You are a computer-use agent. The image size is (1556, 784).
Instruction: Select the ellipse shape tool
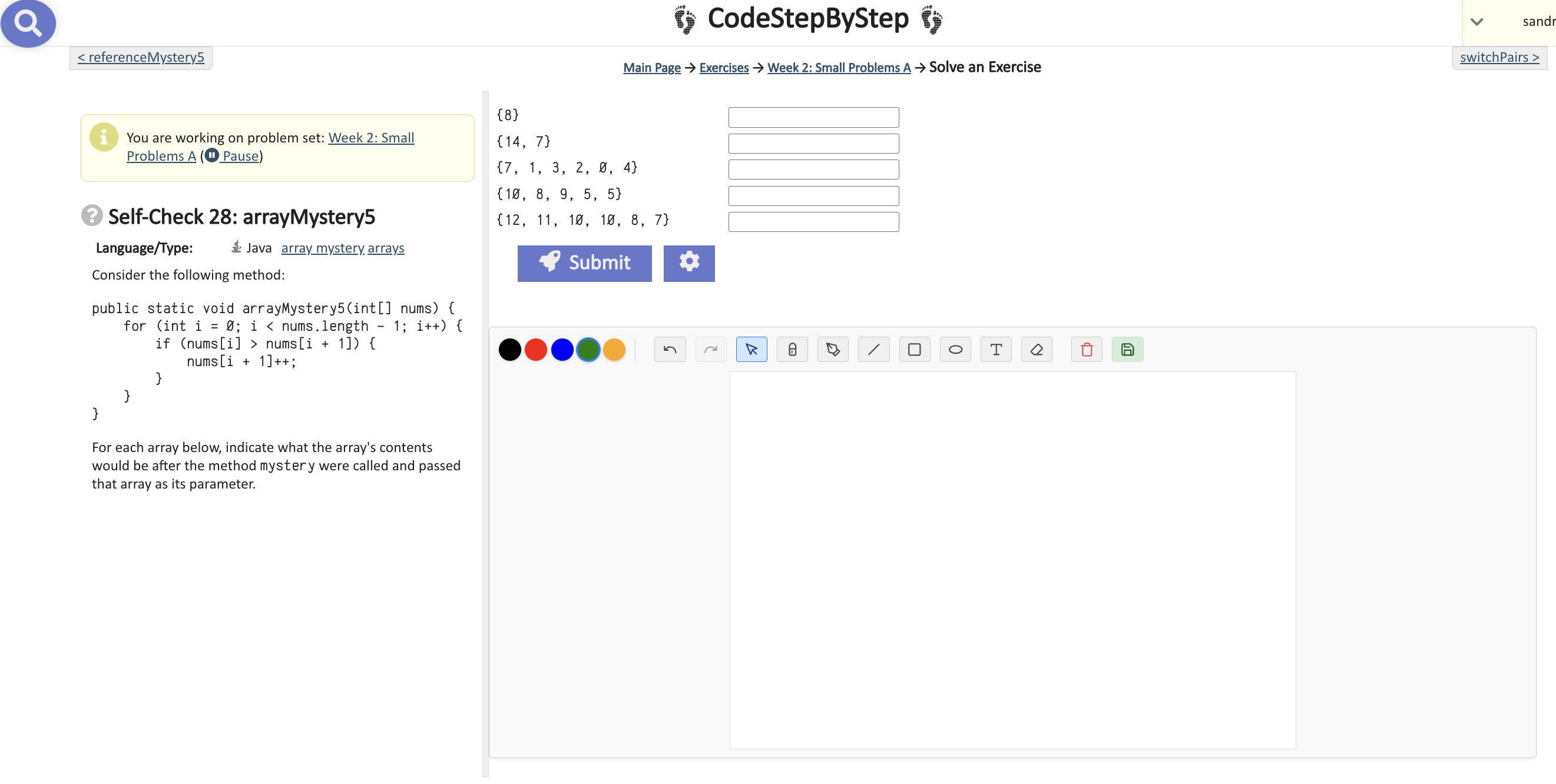click(x=955, y=350)
